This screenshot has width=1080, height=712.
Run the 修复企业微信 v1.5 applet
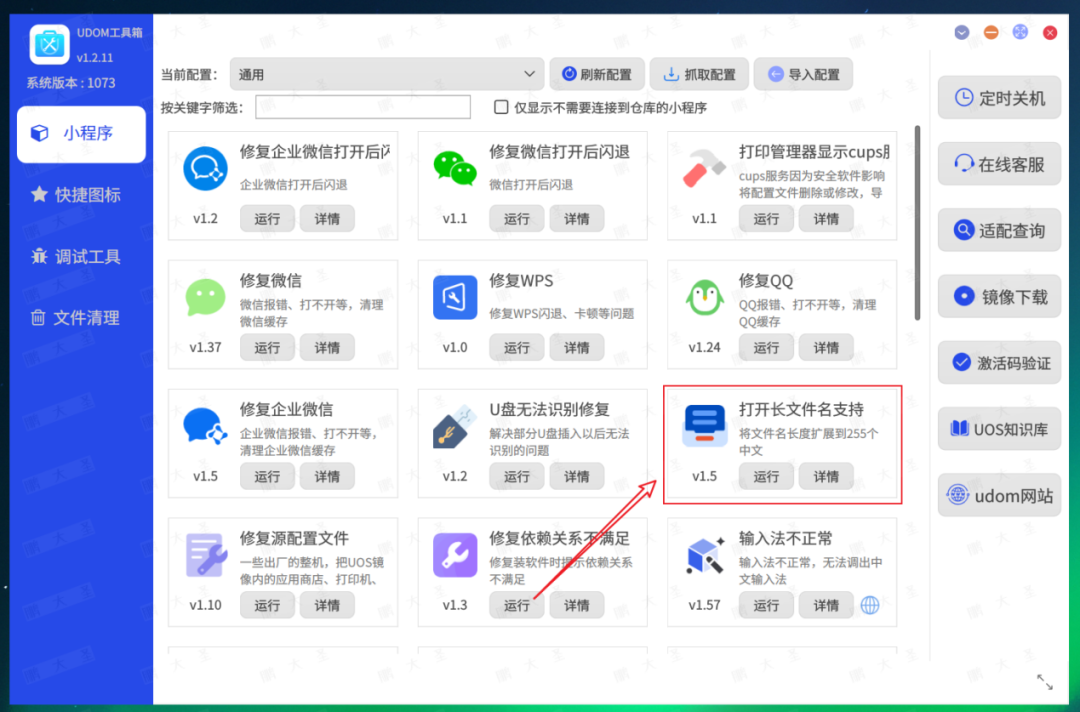[267, 477]
